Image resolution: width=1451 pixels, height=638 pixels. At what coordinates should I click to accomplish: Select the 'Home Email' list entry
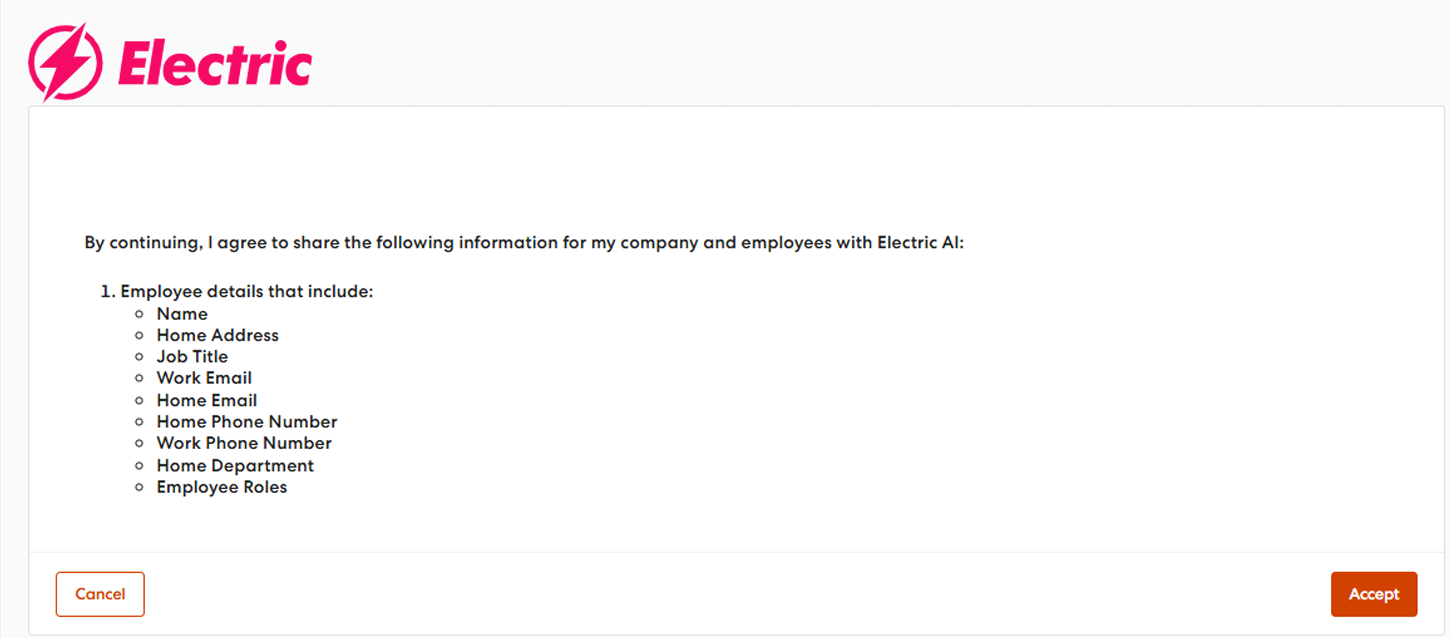207,400
